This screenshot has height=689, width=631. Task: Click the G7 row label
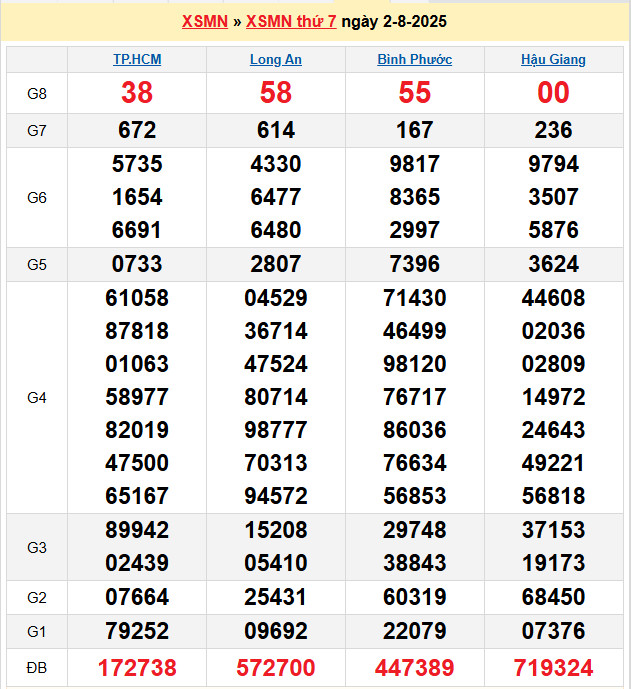coord(37,131)
